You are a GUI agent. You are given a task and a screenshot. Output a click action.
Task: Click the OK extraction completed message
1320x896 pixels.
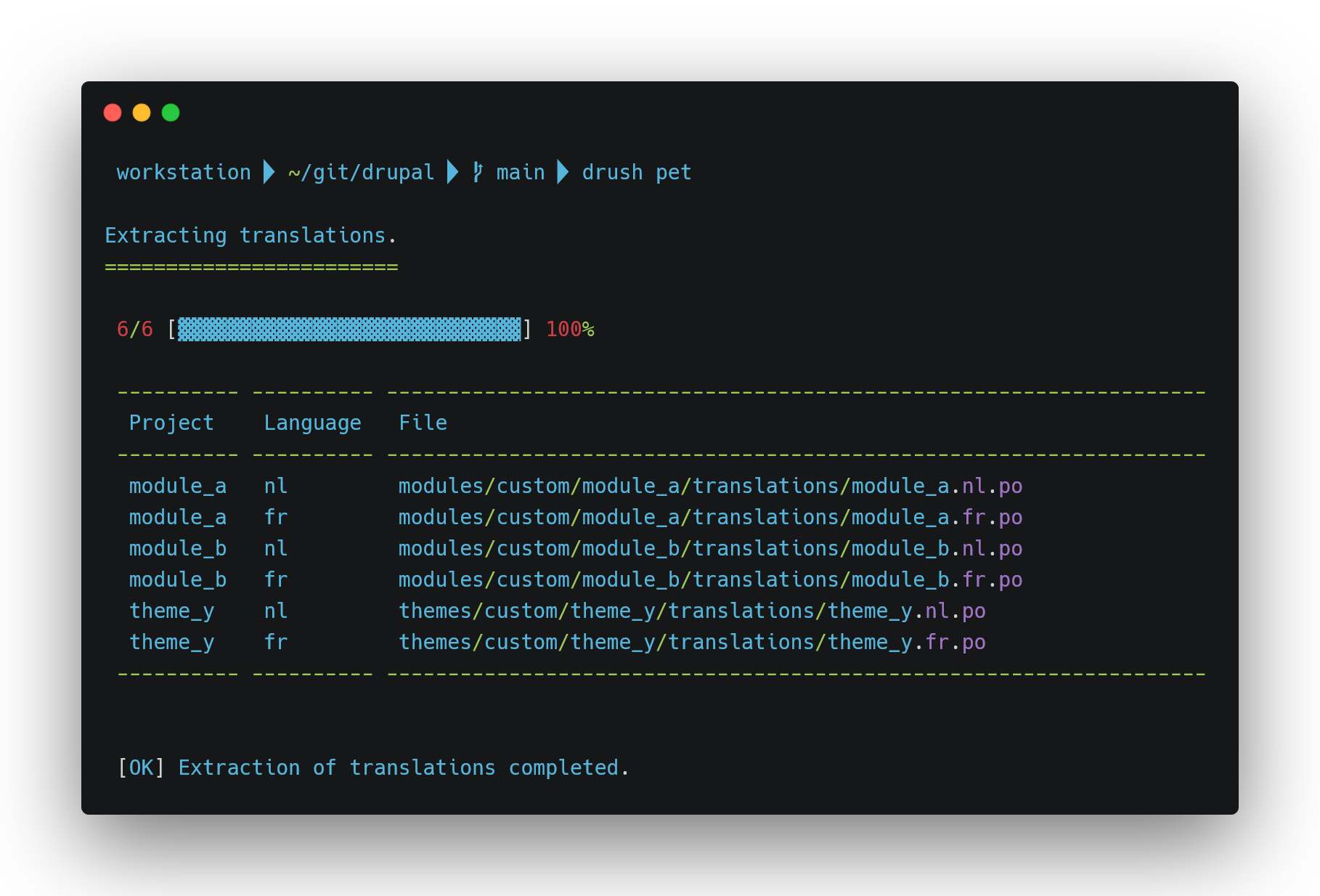click(x=372, y=767)
